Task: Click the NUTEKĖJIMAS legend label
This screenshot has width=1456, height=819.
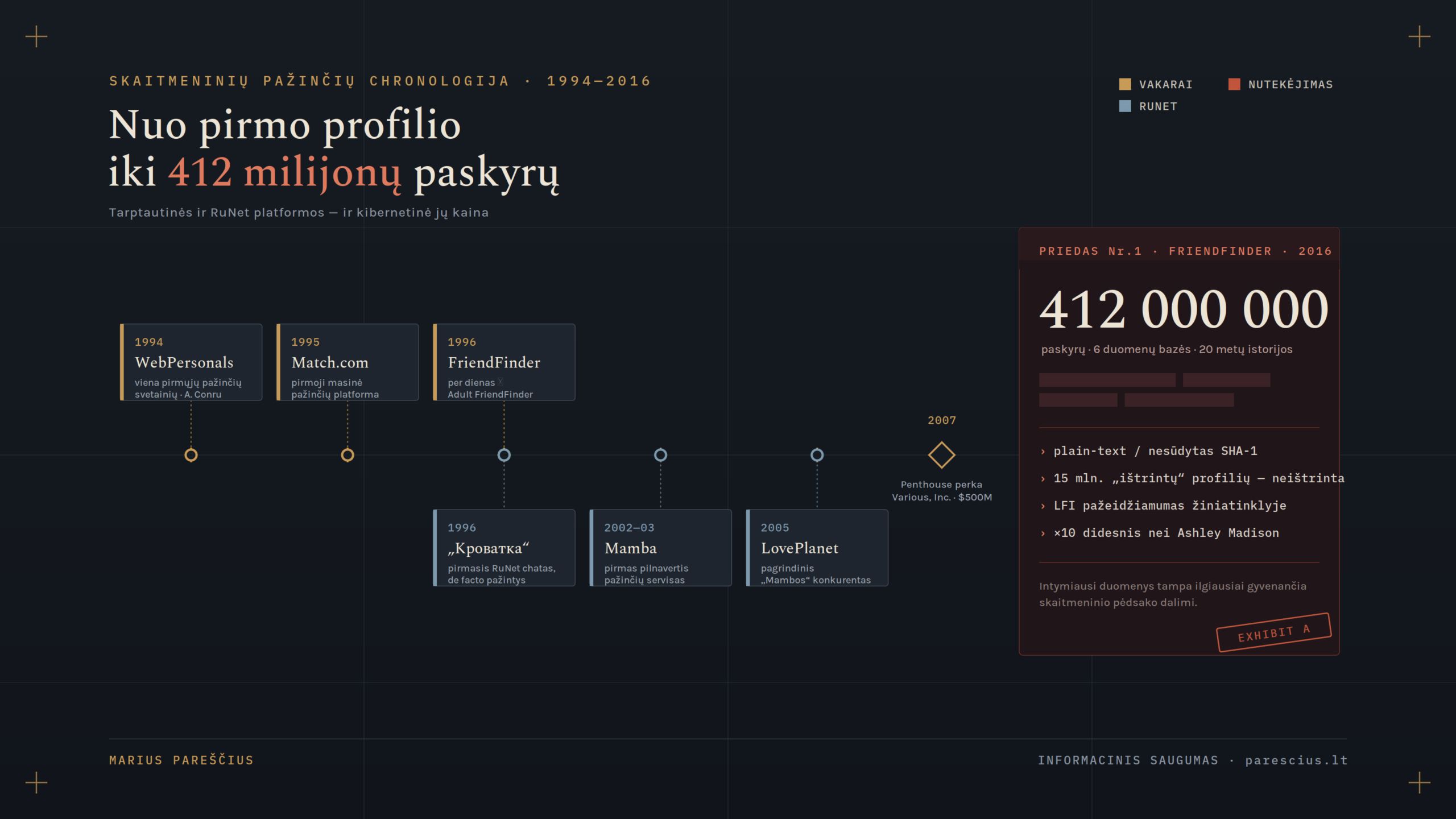Action: pyautogui.click(x=1290, y=84)
